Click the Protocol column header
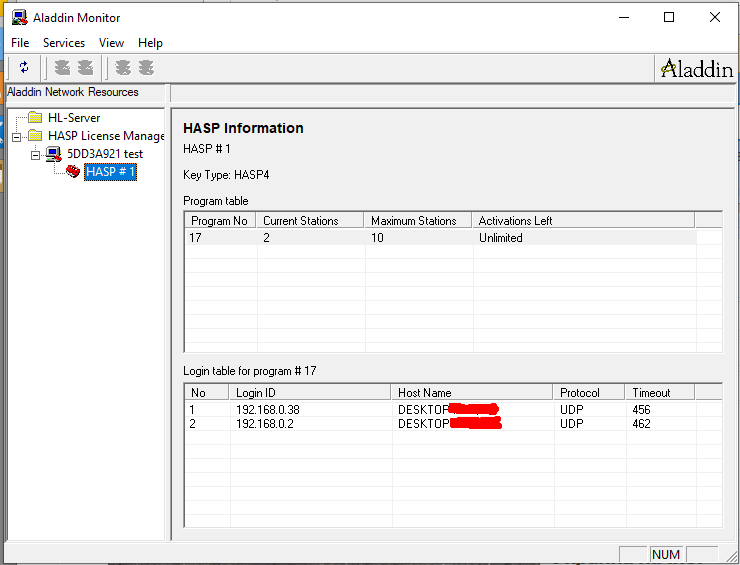The image size is (740, 565). pyautogui.click(x=589, y=393)
